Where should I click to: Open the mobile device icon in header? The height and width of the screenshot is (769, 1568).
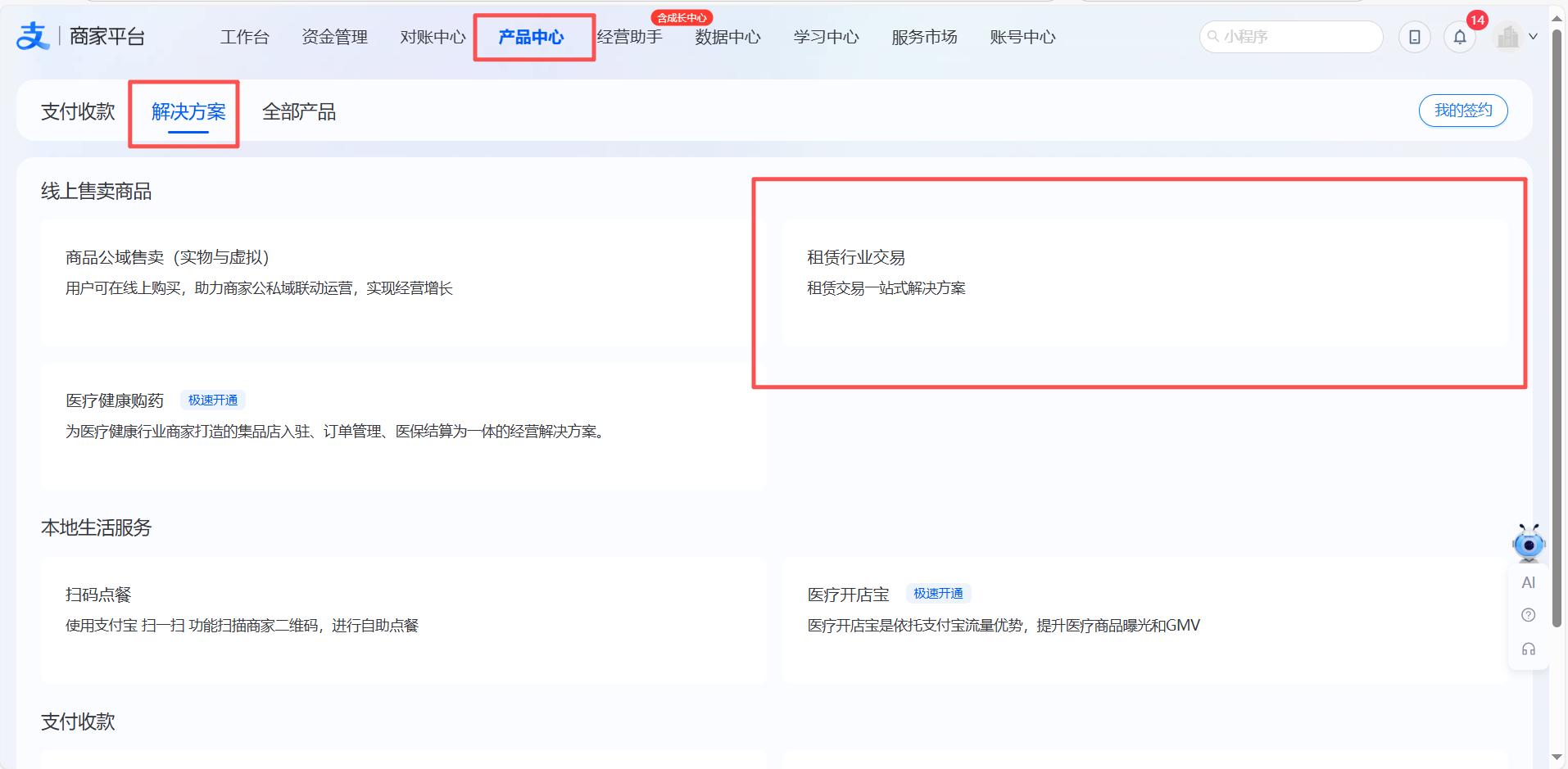(1415, 37)
